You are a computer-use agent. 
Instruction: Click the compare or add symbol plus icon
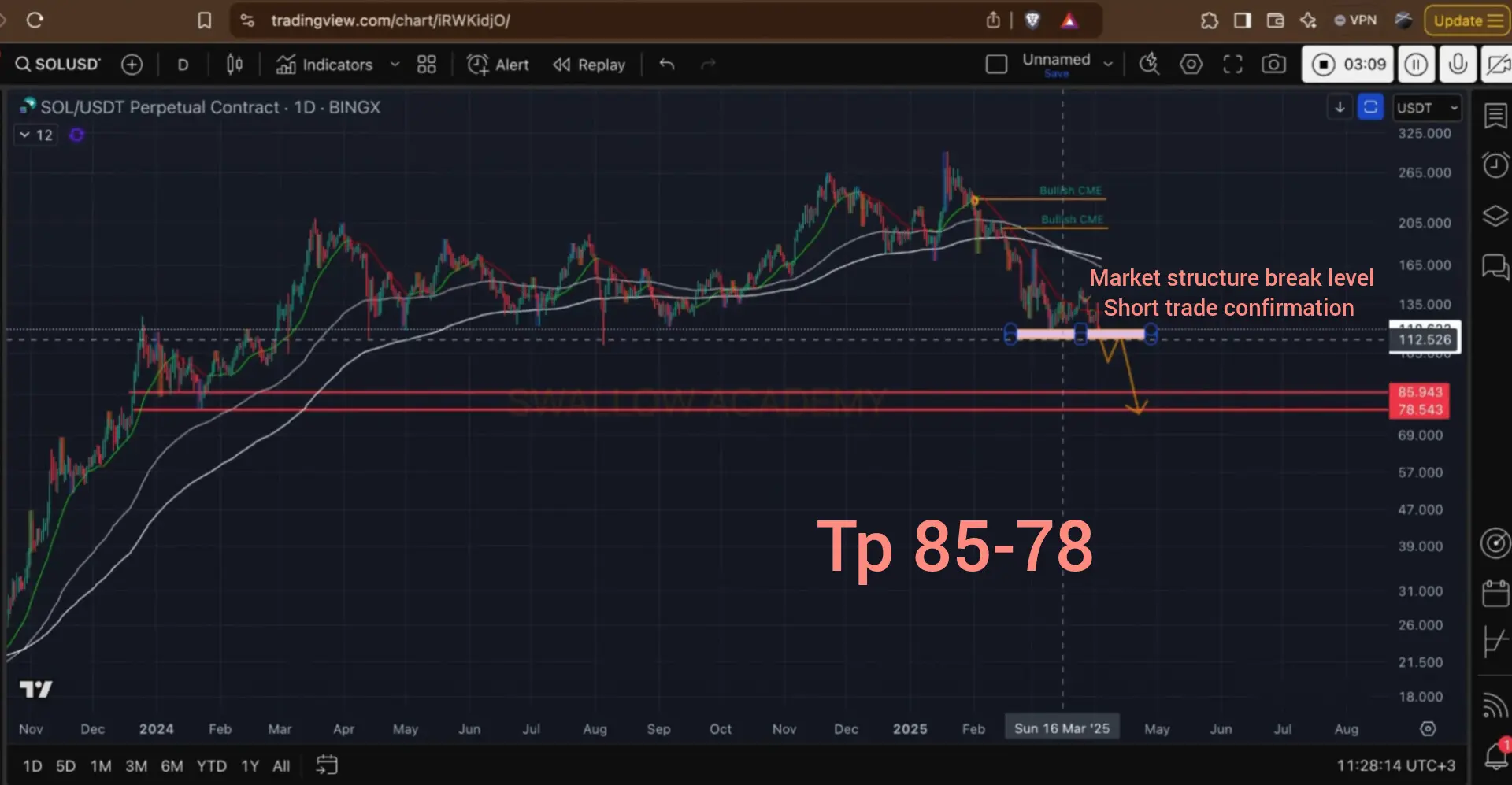click(132, 65)
